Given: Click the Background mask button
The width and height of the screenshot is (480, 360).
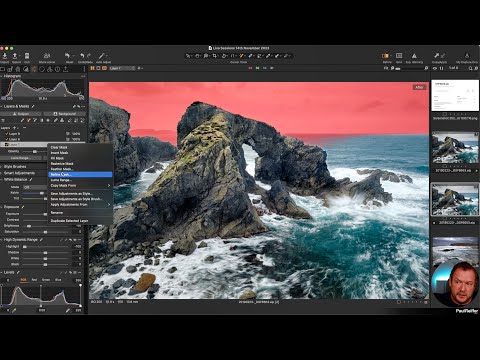Looking at the screenshot, I should click(x=65, y=114).
